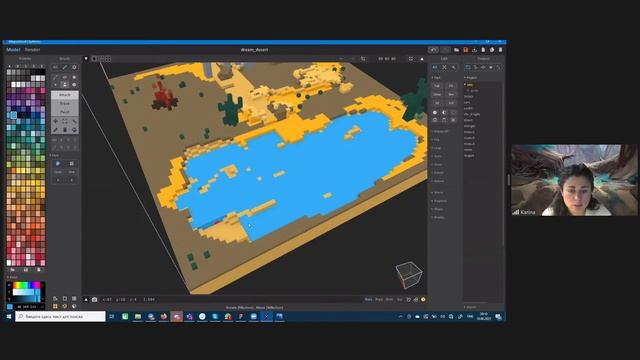The width and height of the screenshot is (640, 360).
Task: Switch to the Model tab
Action: [13, 50]
